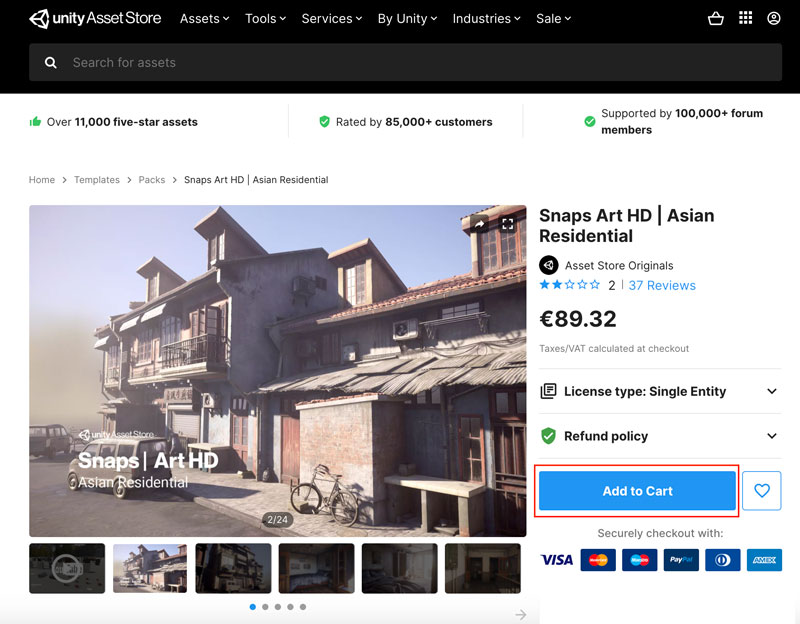Open the Tools dropdown menu

[x=265, y=19]
